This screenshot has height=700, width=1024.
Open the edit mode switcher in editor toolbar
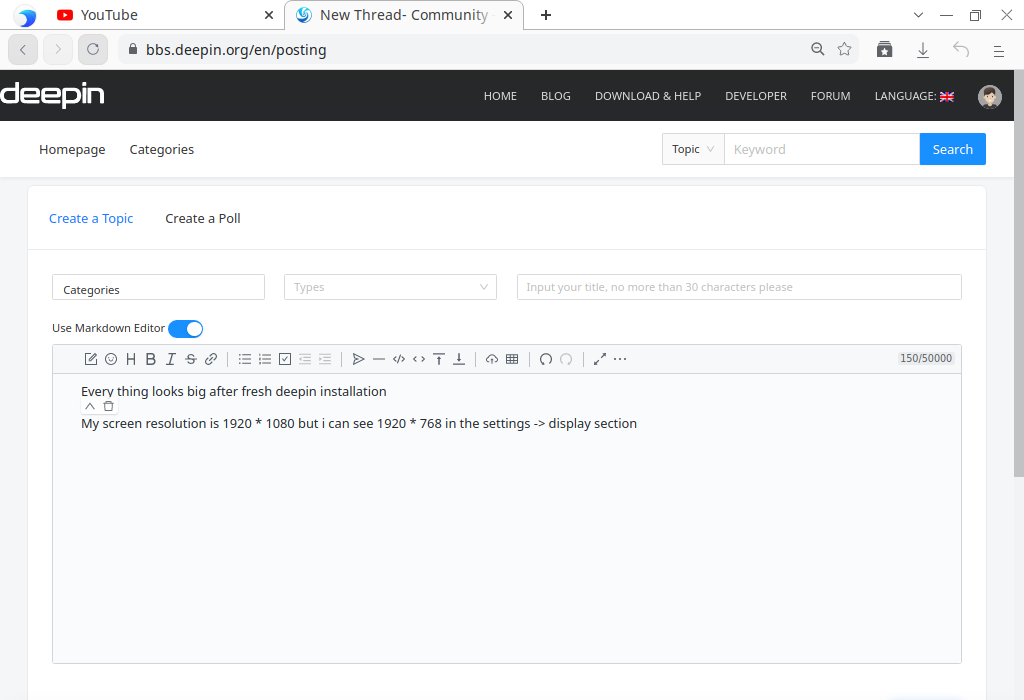91,359
